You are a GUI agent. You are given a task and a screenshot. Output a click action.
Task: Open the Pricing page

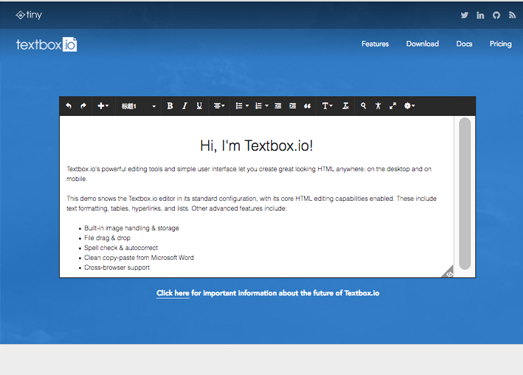point(501,44)
